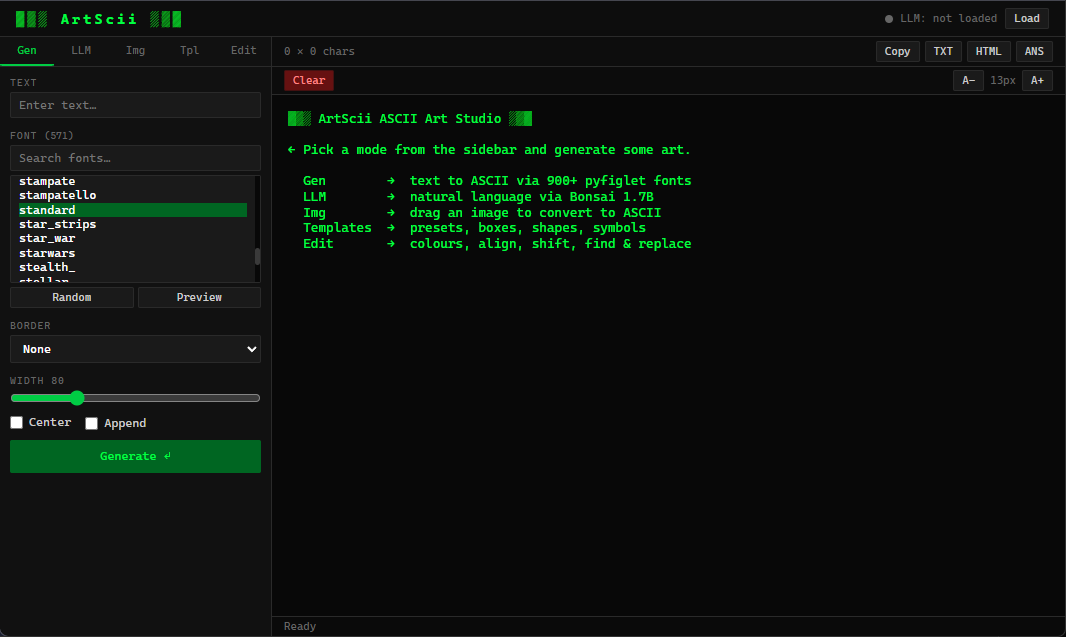Open the Border dropdown
The width and height of the screenshot is (1066, 637).
coord(135,349)
